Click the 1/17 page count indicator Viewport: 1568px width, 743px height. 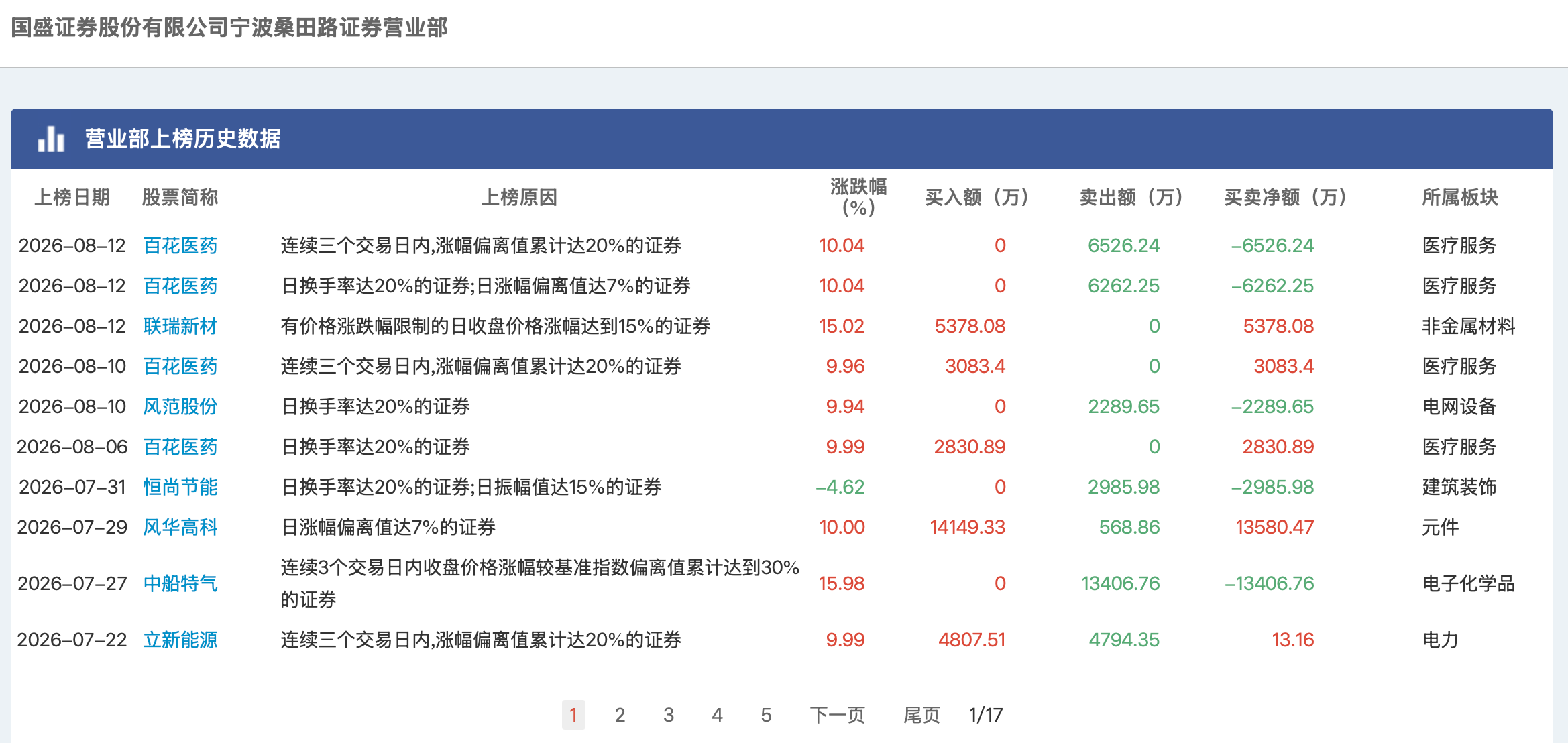tap(986, 715)
